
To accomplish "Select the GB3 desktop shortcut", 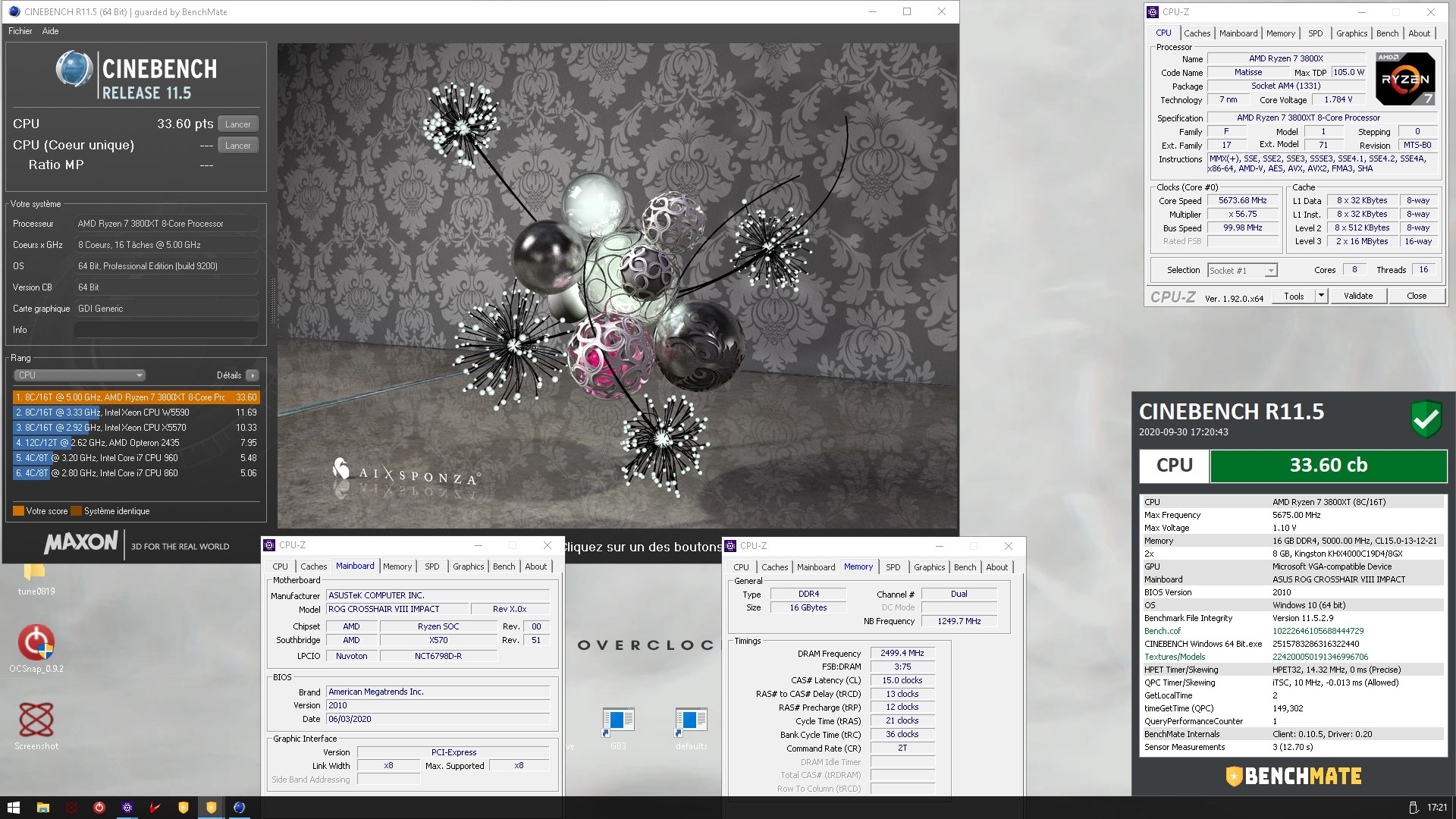I will click(617, 728).
